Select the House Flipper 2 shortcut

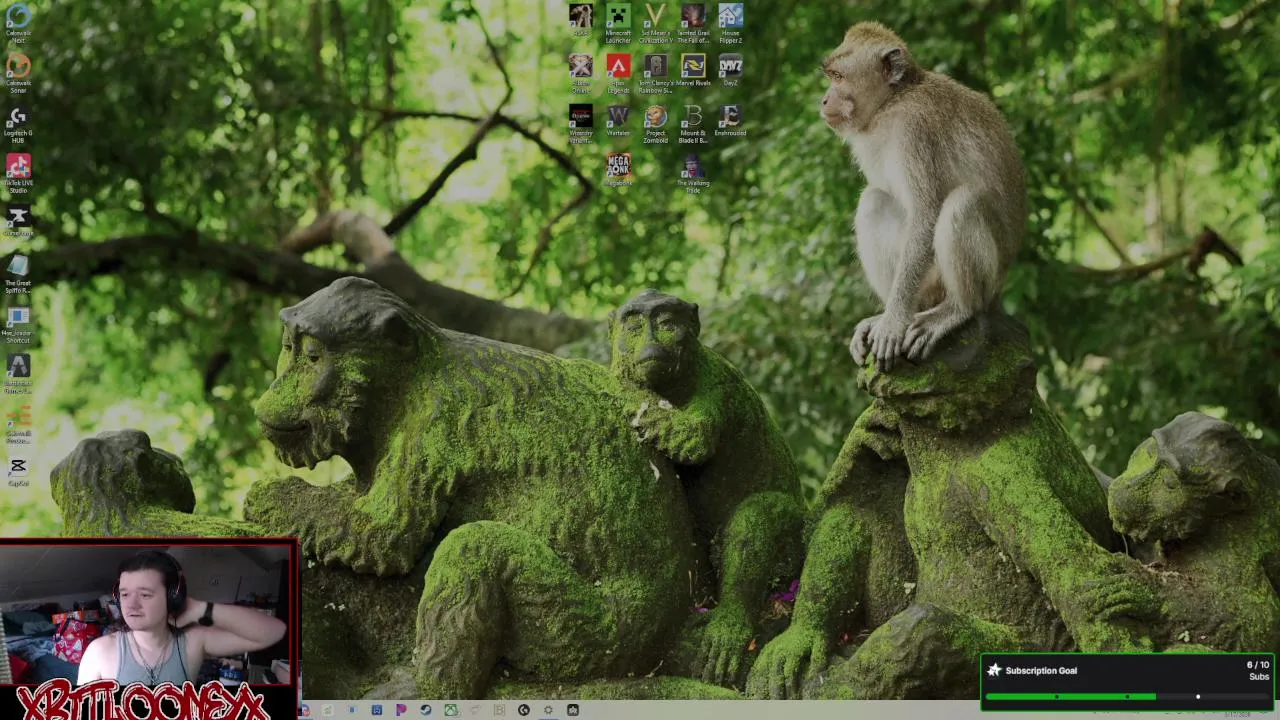(730, 23)
